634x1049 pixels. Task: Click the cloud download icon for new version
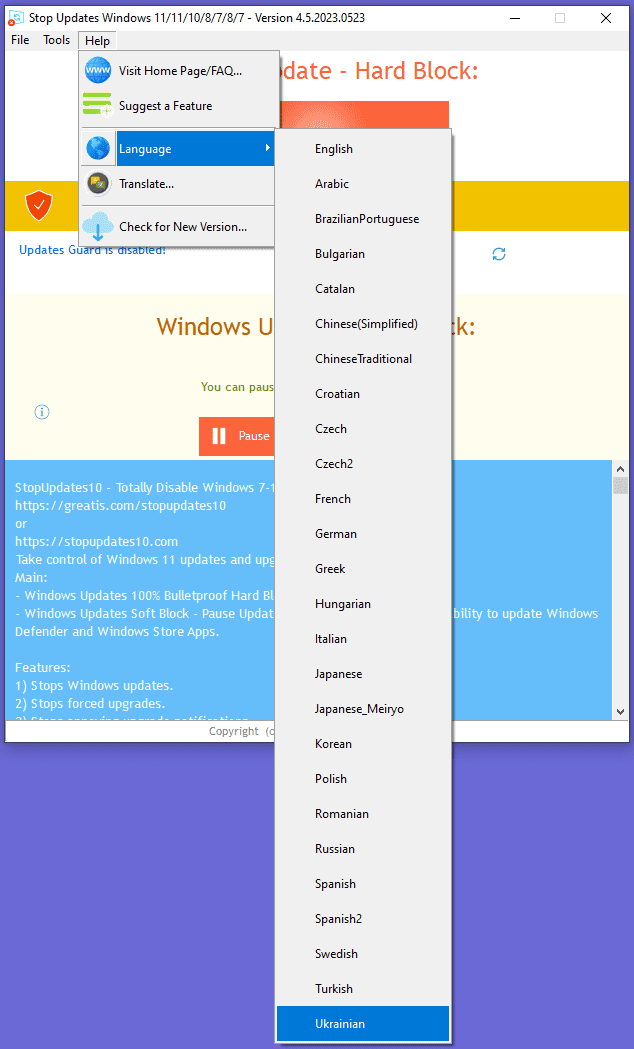[x=98, y=226]
